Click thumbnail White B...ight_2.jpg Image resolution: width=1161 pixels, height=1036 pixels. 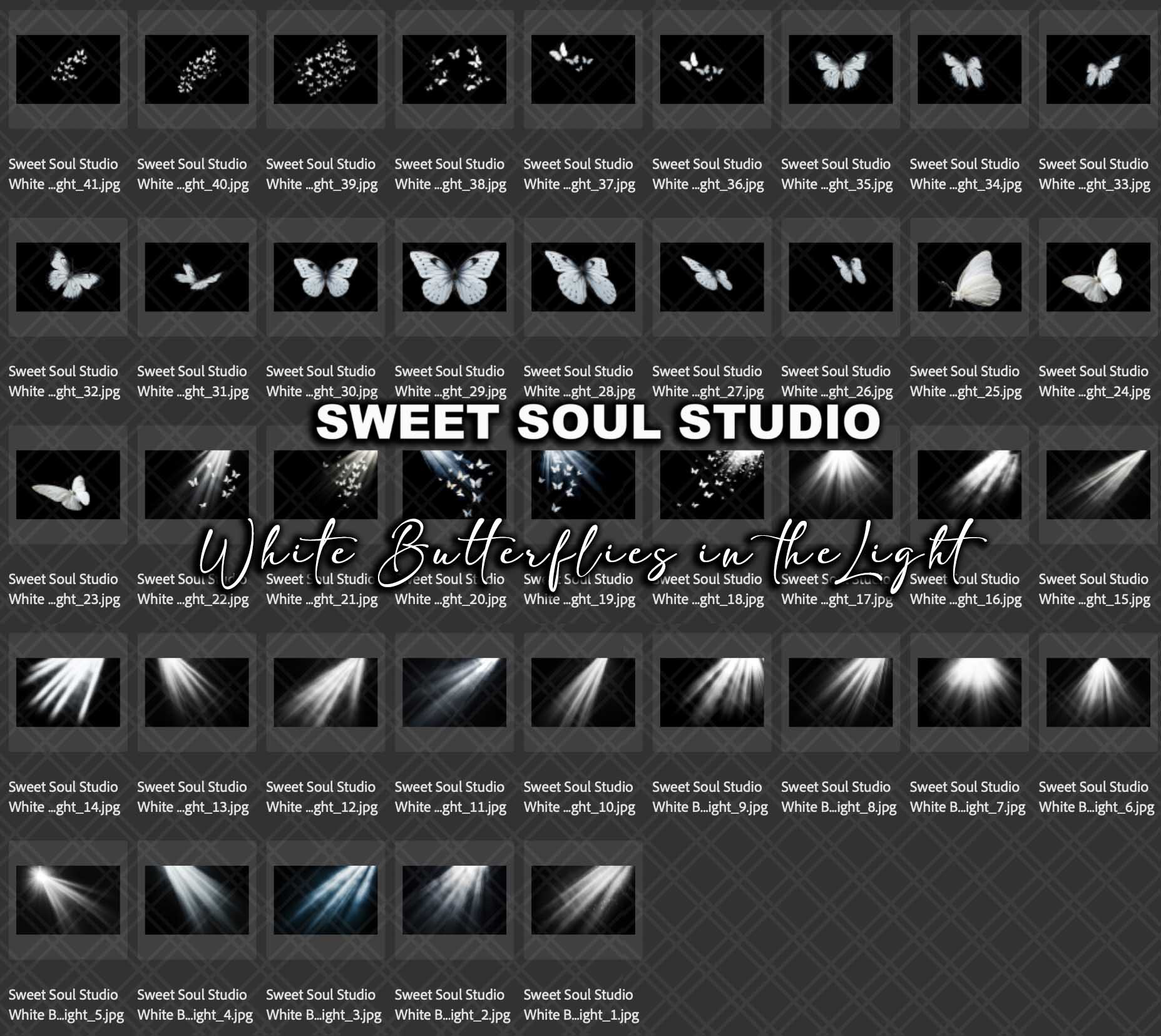pyautogui.click(x=454, y=900)
